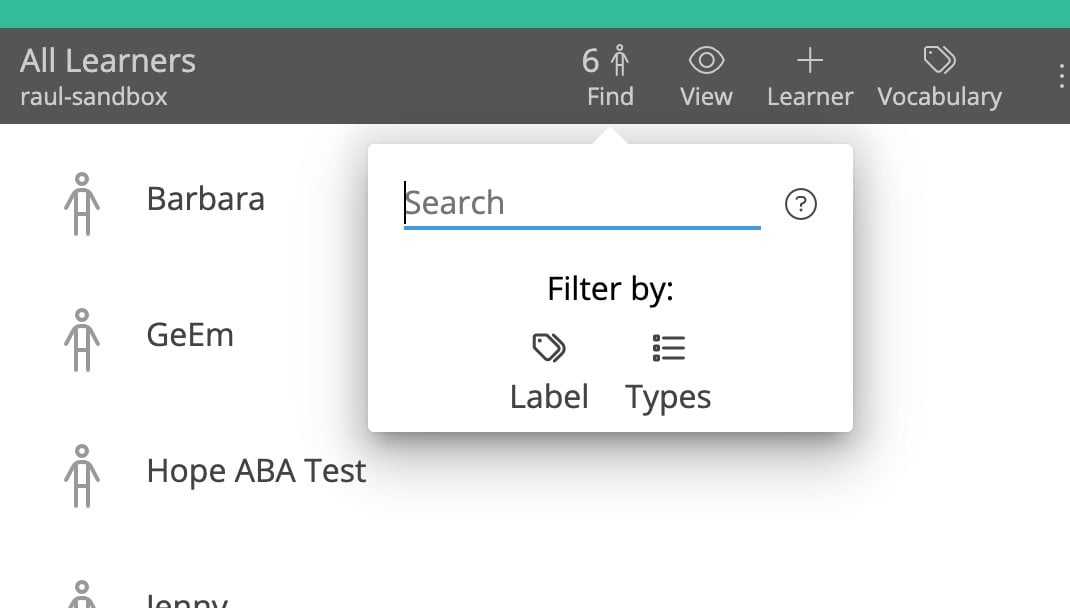Add a new Learner with plus icon

pos(809,62)
